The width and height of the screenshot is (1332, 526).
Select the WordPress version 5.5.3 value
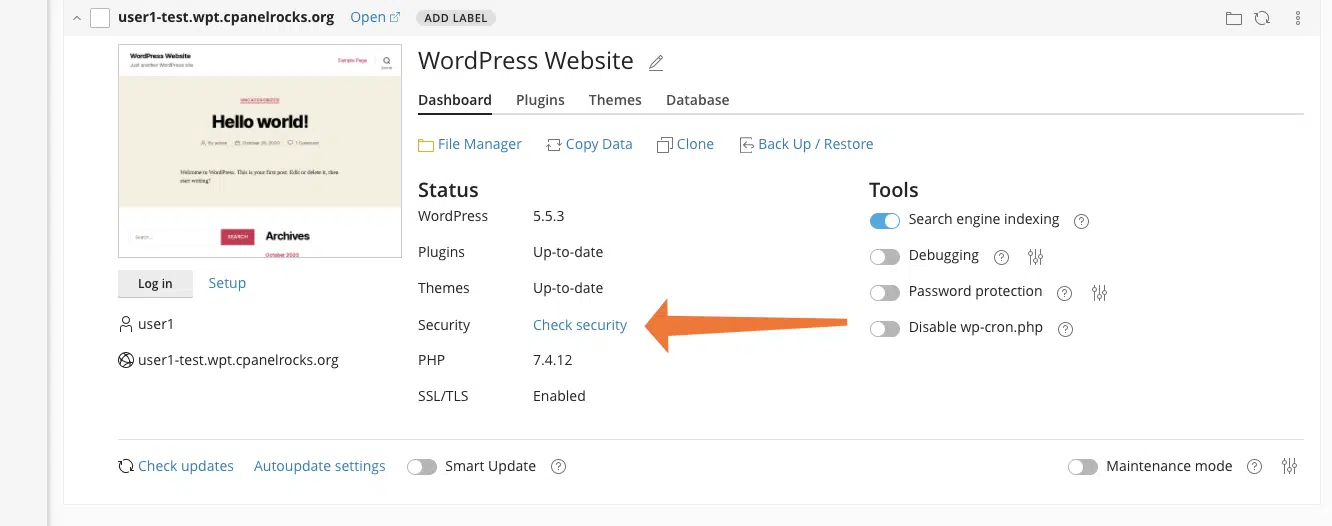click(549, 216)
